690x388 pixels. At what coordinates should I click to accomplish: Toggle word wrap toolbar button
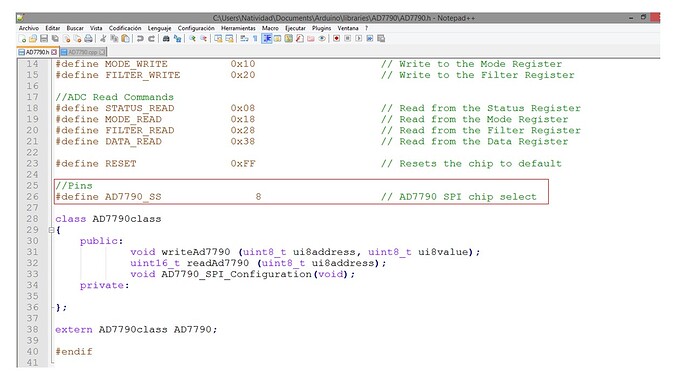coord(244,39)
